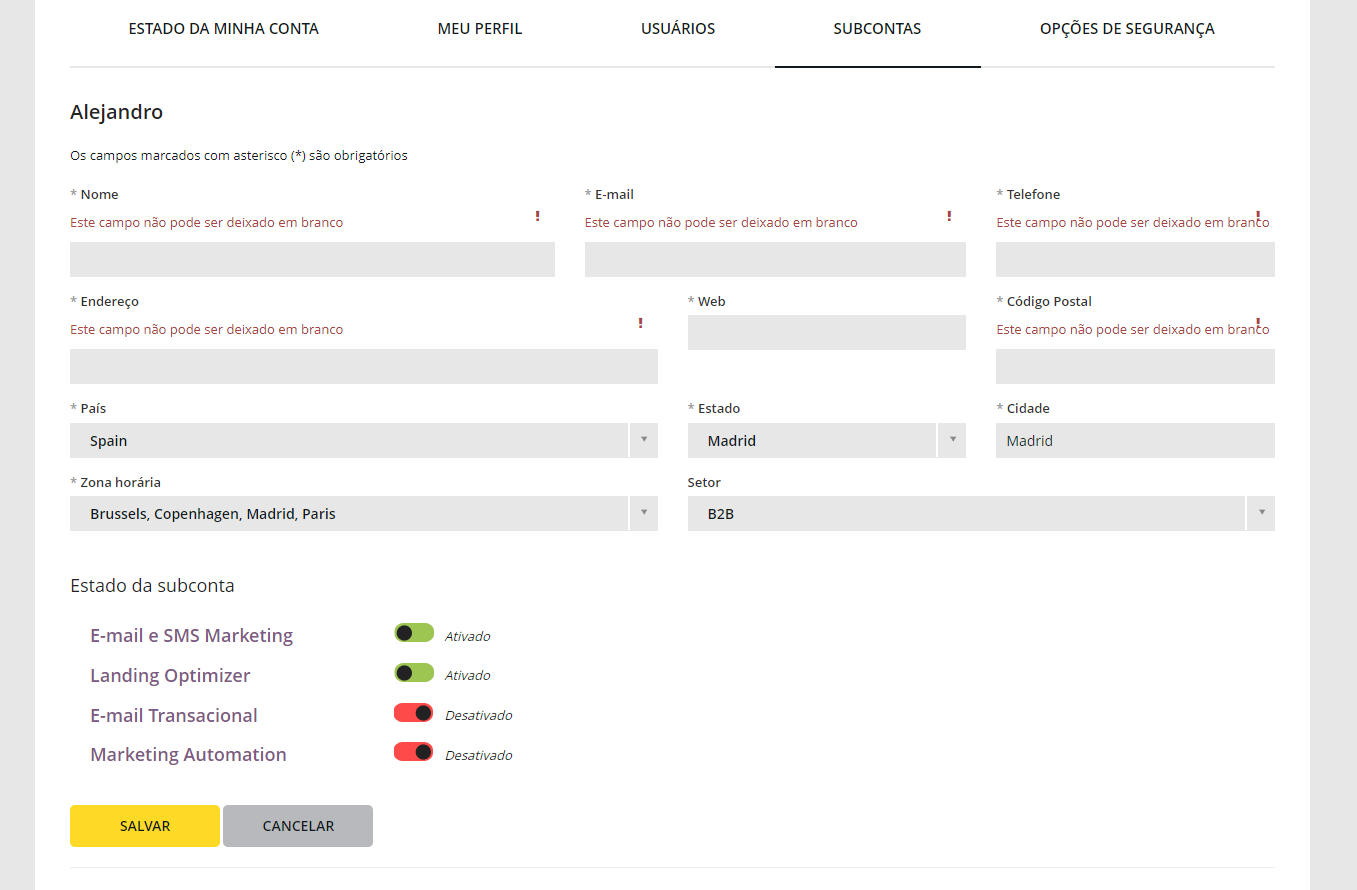
Task: Open the Opções de Segurança tab
Action: click(x=1127, y=29)
